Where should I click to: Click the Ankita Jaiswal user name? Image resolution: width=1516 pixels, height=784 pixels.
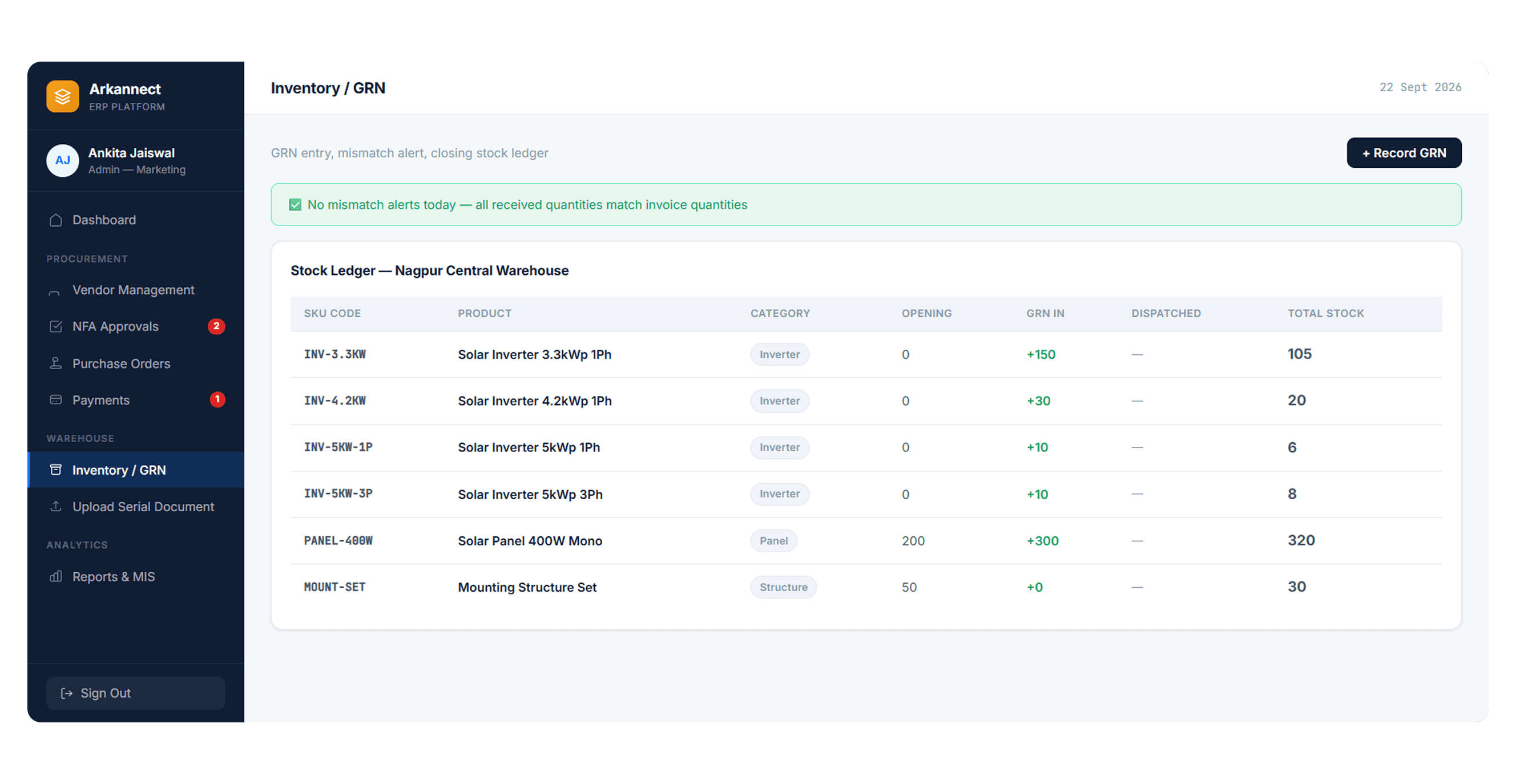coord(131,153)
